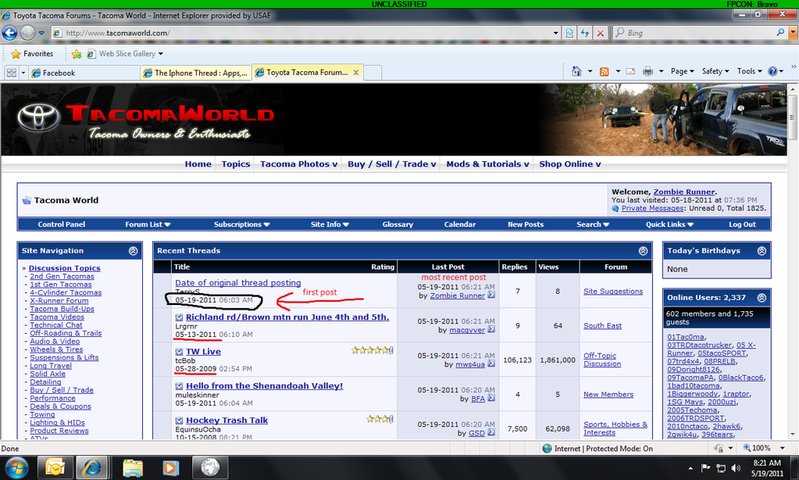Expand the Search dropdown menu

pyautogui.click(x=593, y=224)
